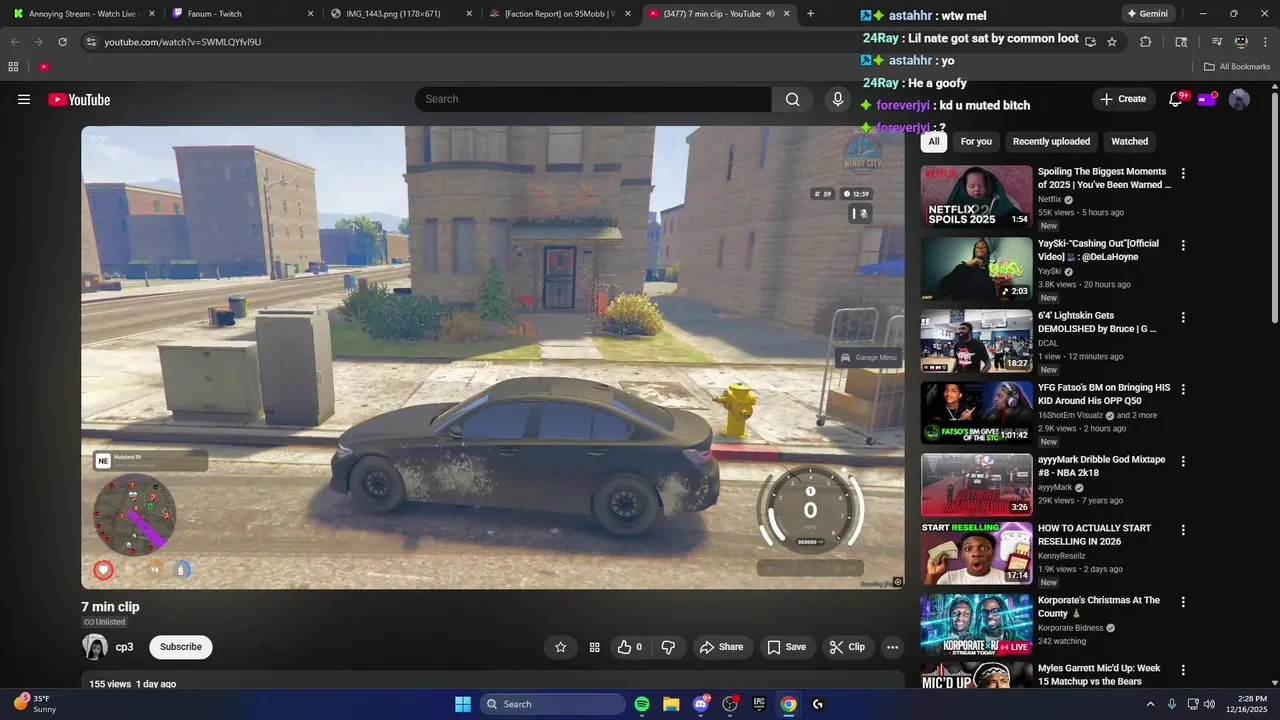Click the star icon below the video
This screenshot has height=720, width=1280.
click(560, 647)
